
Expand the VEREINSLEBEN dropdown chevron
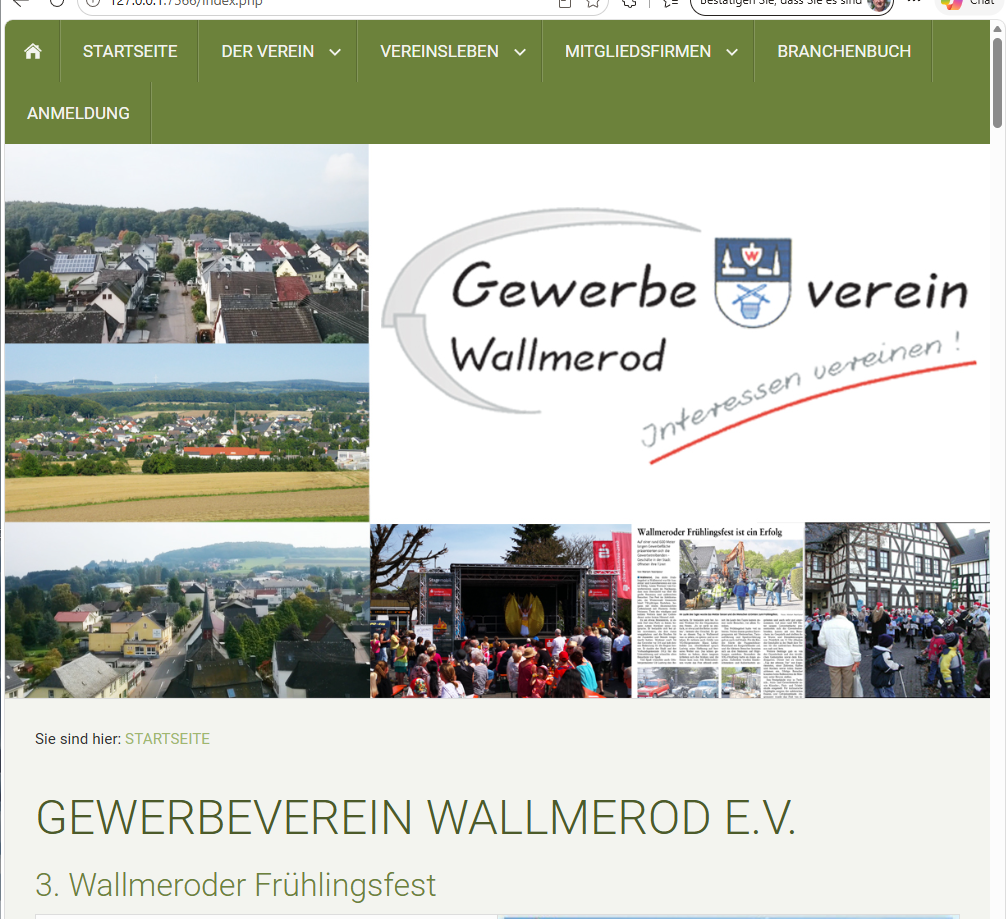(x=519, y=52)
